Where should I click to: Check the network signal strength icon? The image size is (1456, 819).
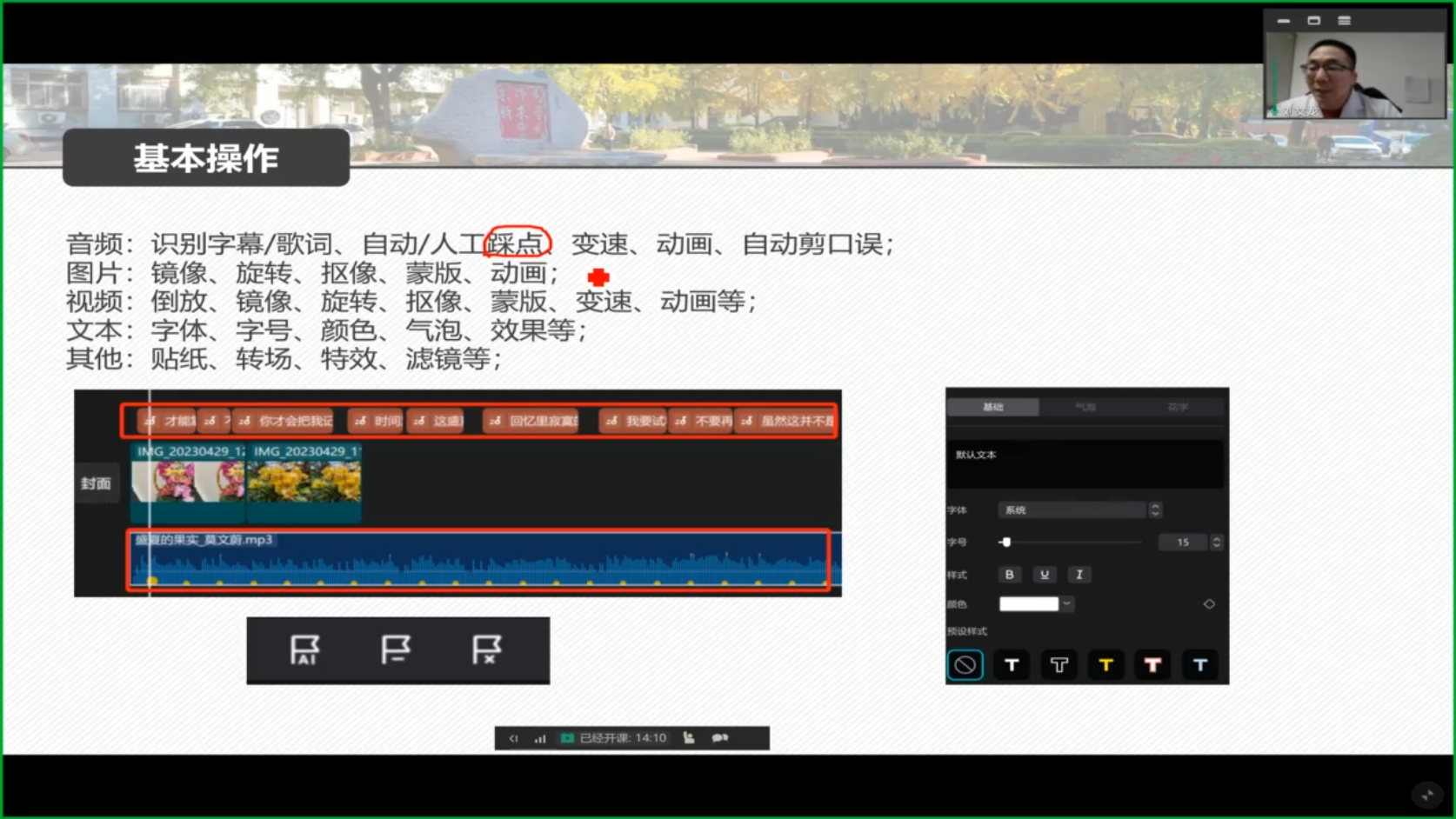coord(540,738)
